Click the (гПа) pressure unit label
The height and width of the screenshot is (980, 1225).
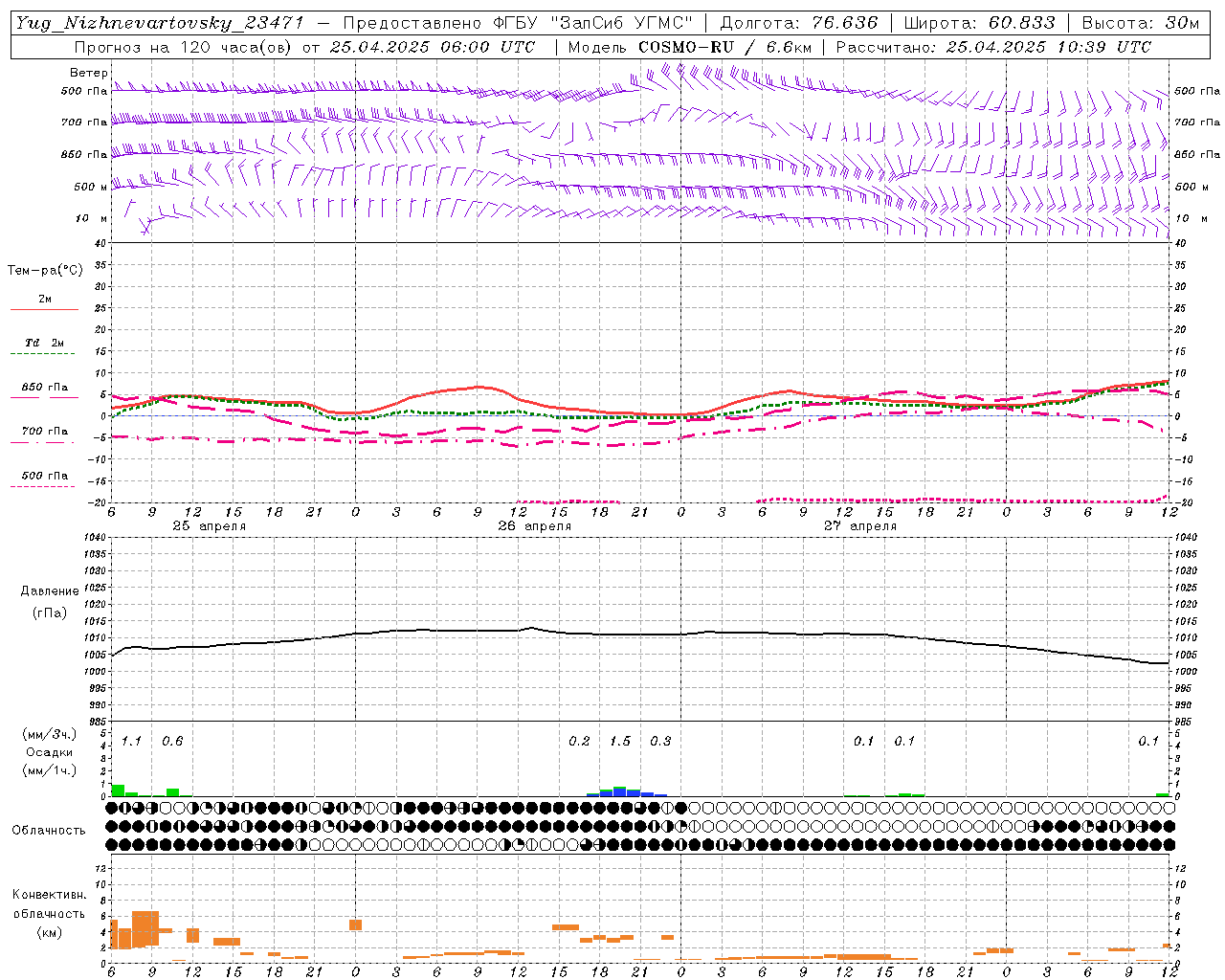[x=50, y=612]
